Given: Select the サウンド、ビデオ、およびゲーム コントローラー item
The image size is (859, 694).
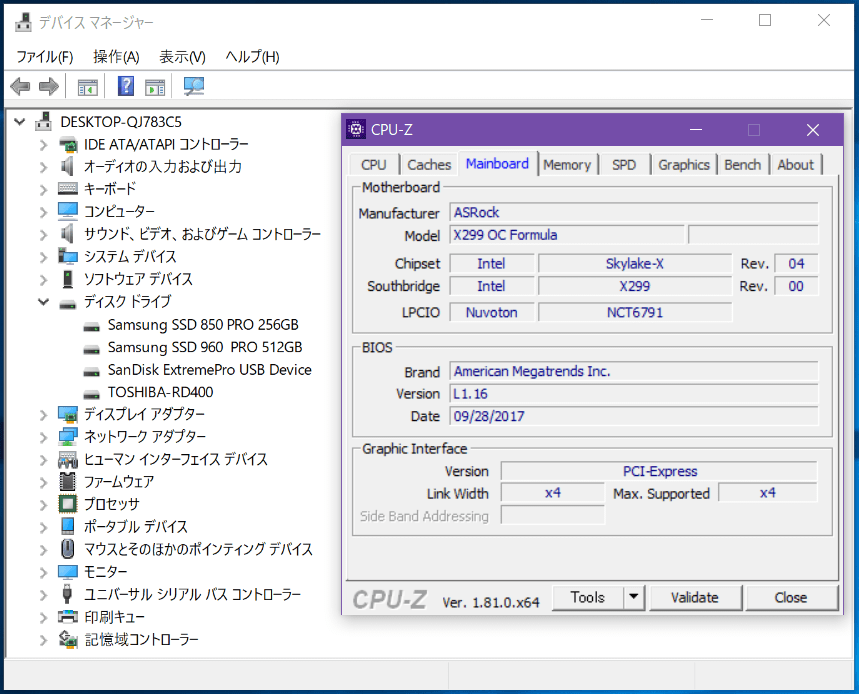Looking at the screenshot, I should click(x=202, y=234).
